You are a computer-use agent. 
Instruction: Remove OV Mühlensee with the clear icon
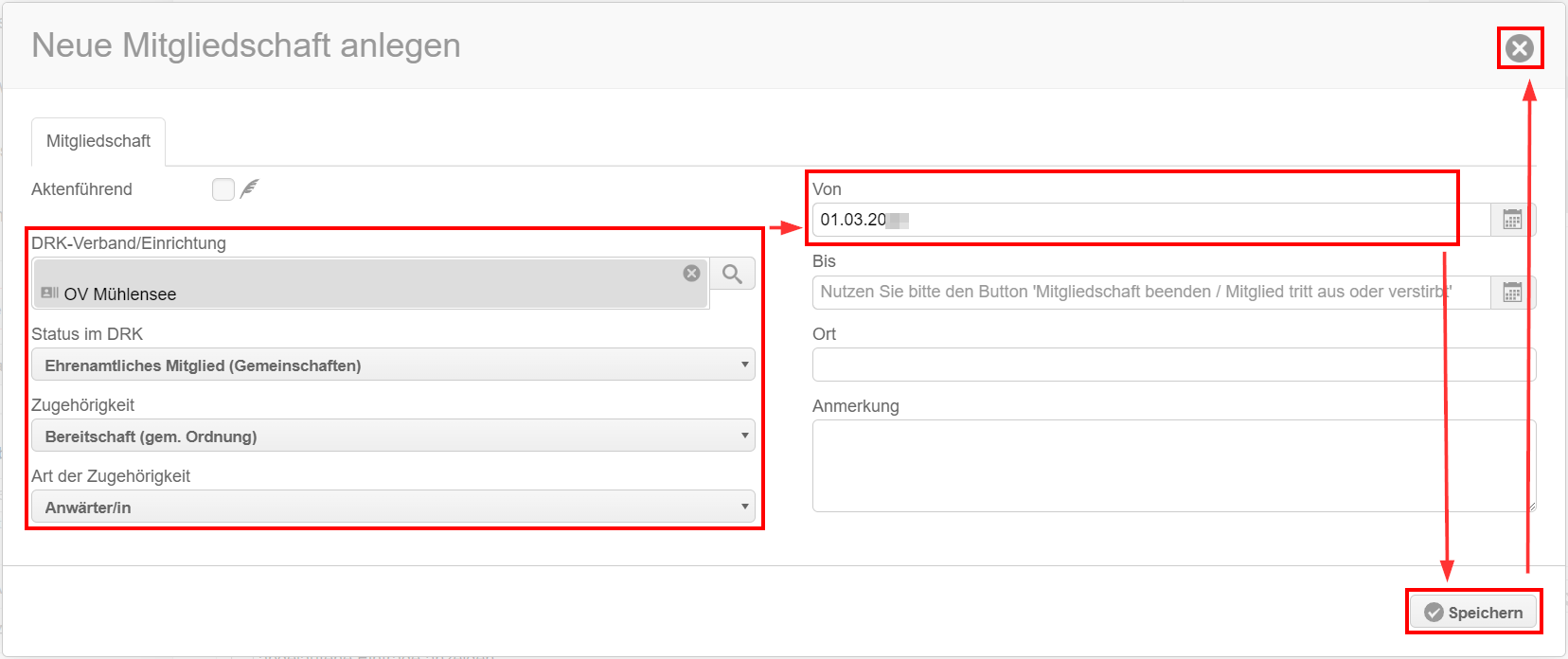click(692, 273)
